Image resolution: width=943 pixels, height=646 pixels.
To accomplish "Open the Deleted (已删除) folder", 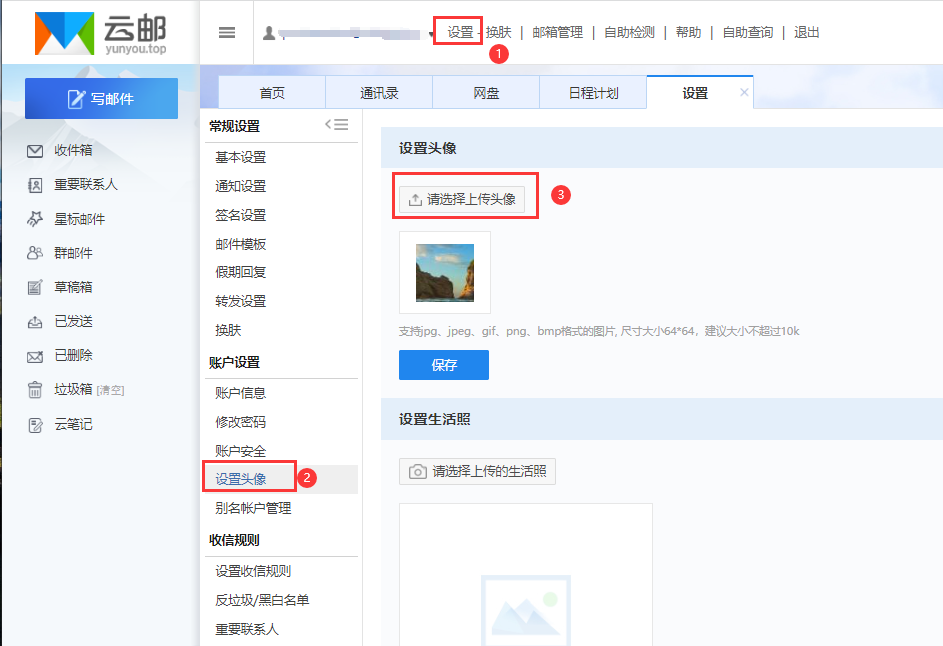I will [73, 355].
